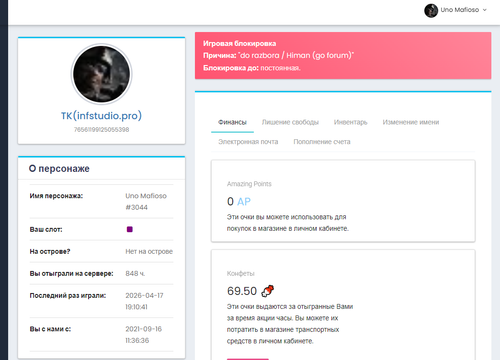Screen dimensions: 500x360
Task: Open the Uno Mafioso account dropdown
Action: (455, 10)
